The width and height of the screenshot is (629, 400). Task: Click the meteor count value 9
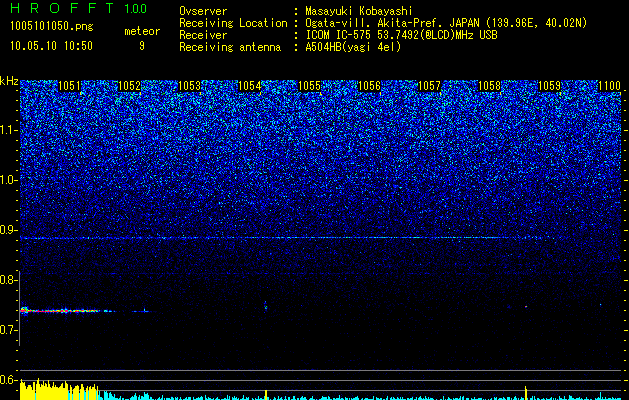(x=142, y=46)
